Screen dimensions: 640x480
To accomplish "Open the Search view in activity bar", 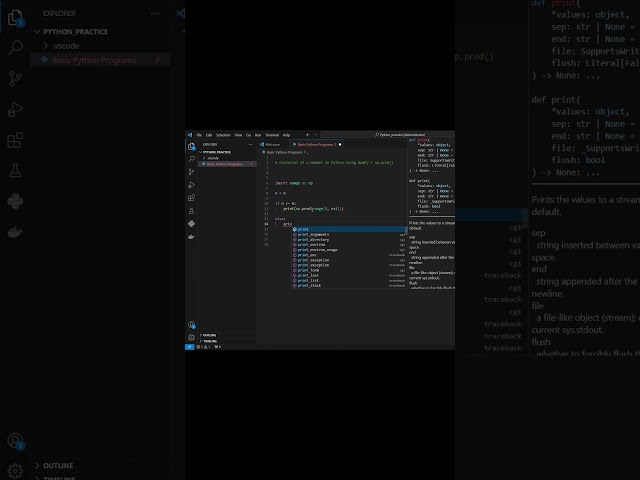I will 191,159.
